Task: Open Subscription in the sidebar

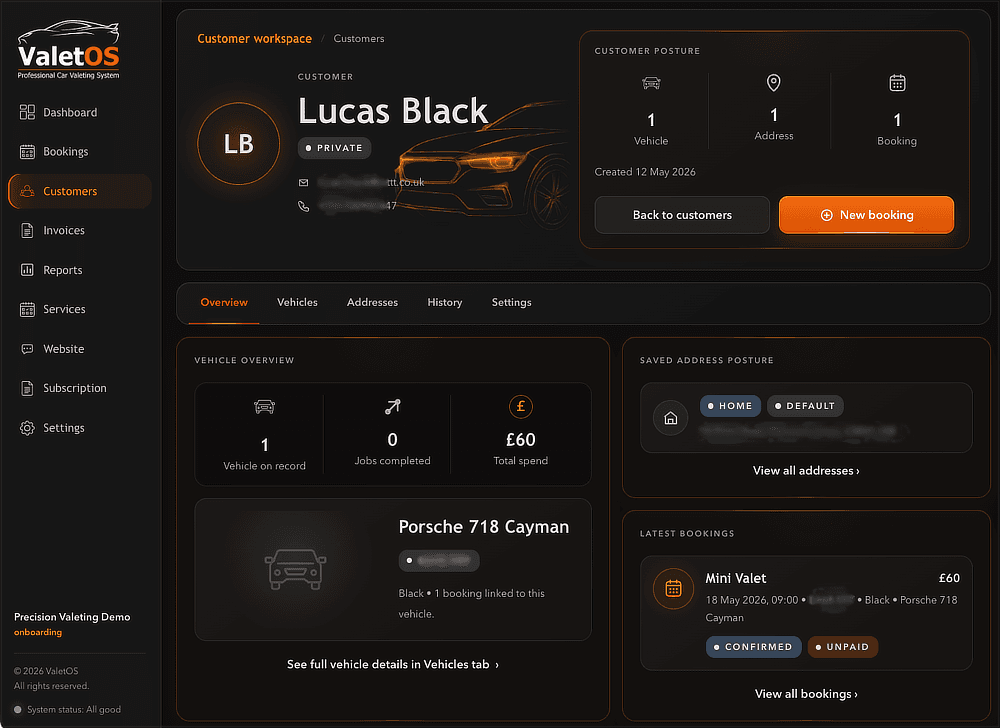Action: pos(80,388)
